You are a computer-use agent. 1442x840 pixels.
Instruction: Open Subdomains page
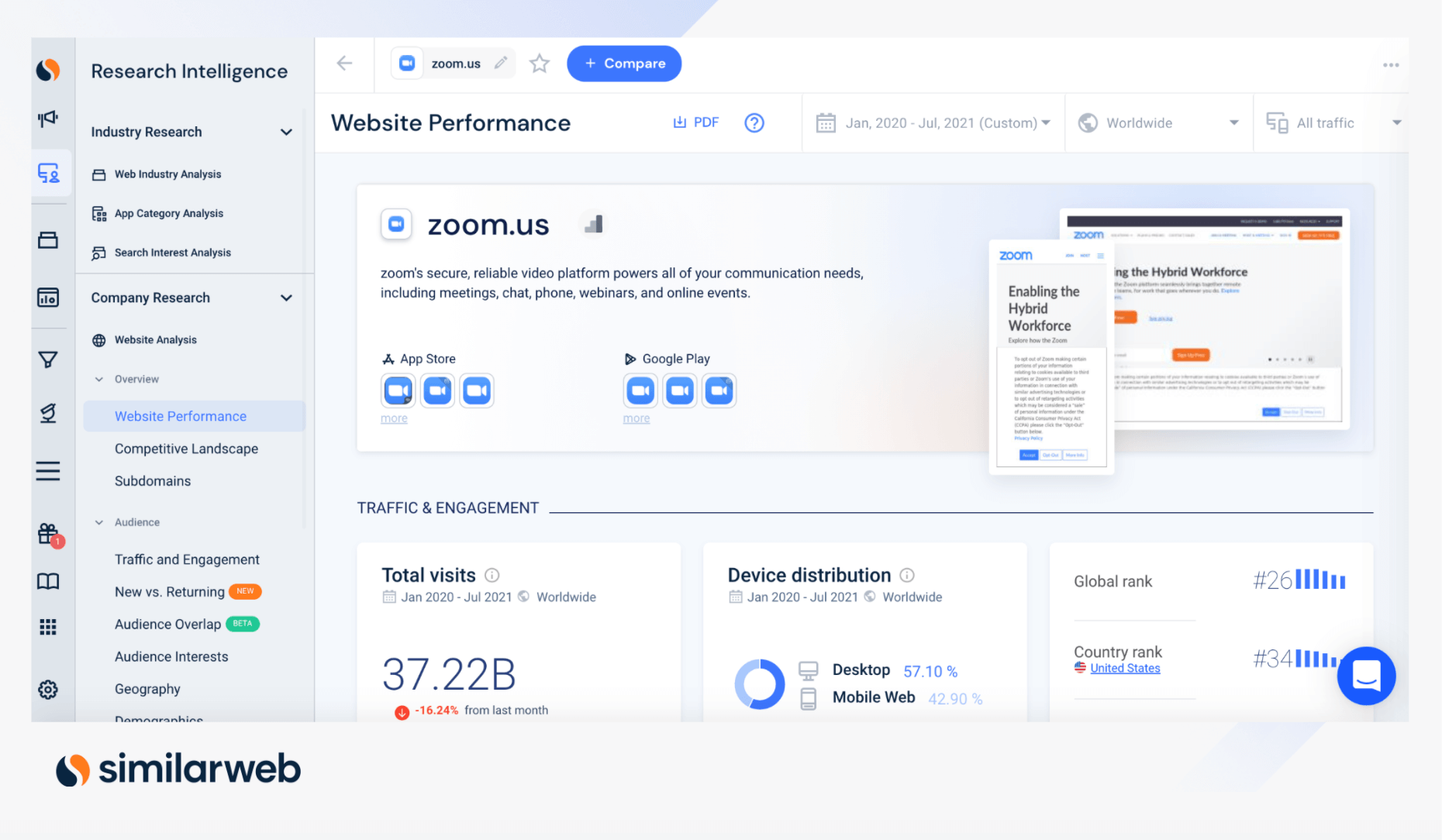click(153, 481)
